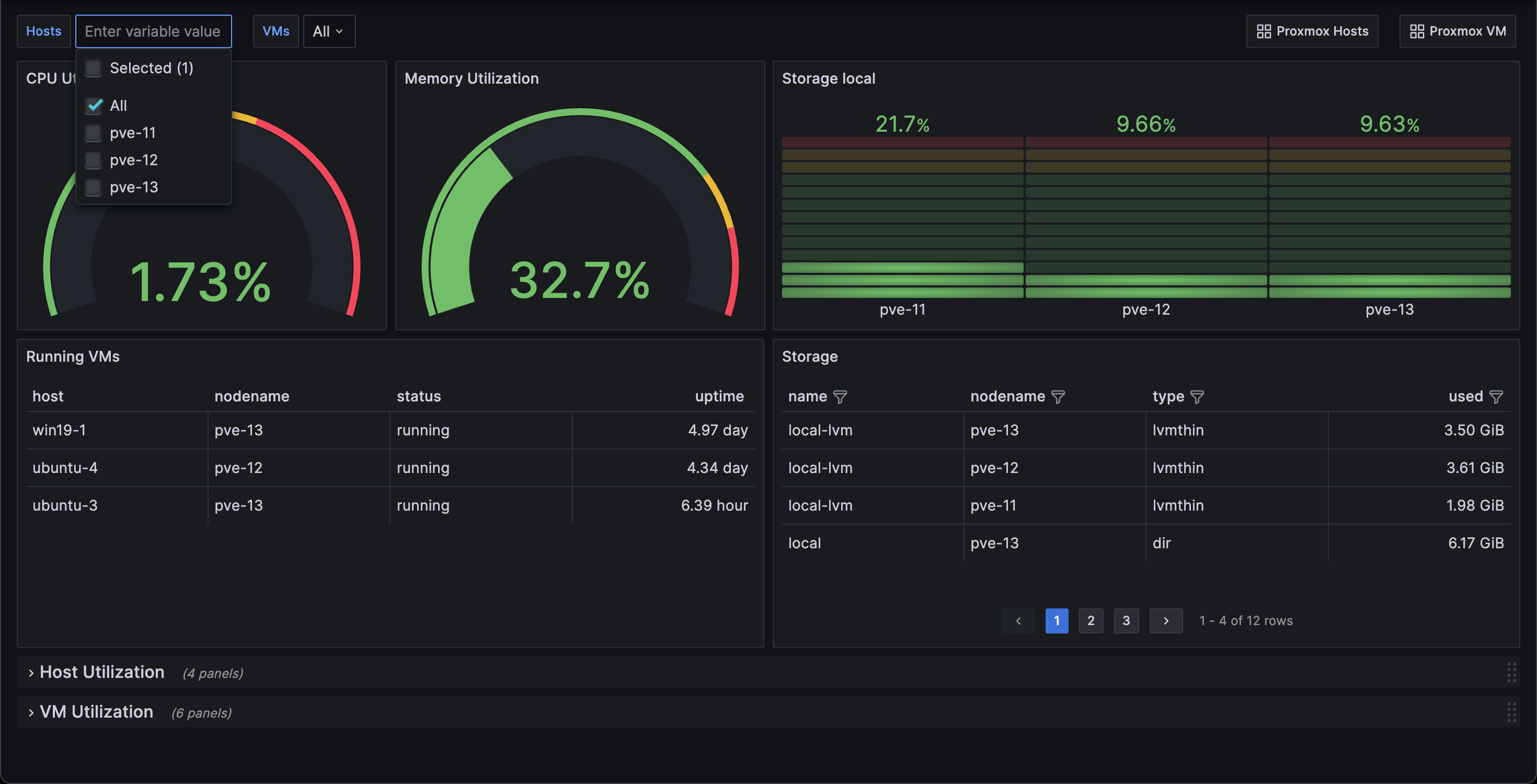Go to page 3 of Storage table

1126,620
